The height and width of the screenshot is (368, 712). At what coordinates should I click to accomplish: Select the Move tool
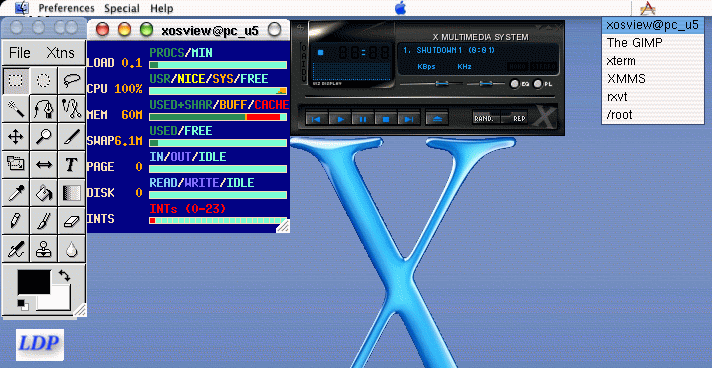16,136
